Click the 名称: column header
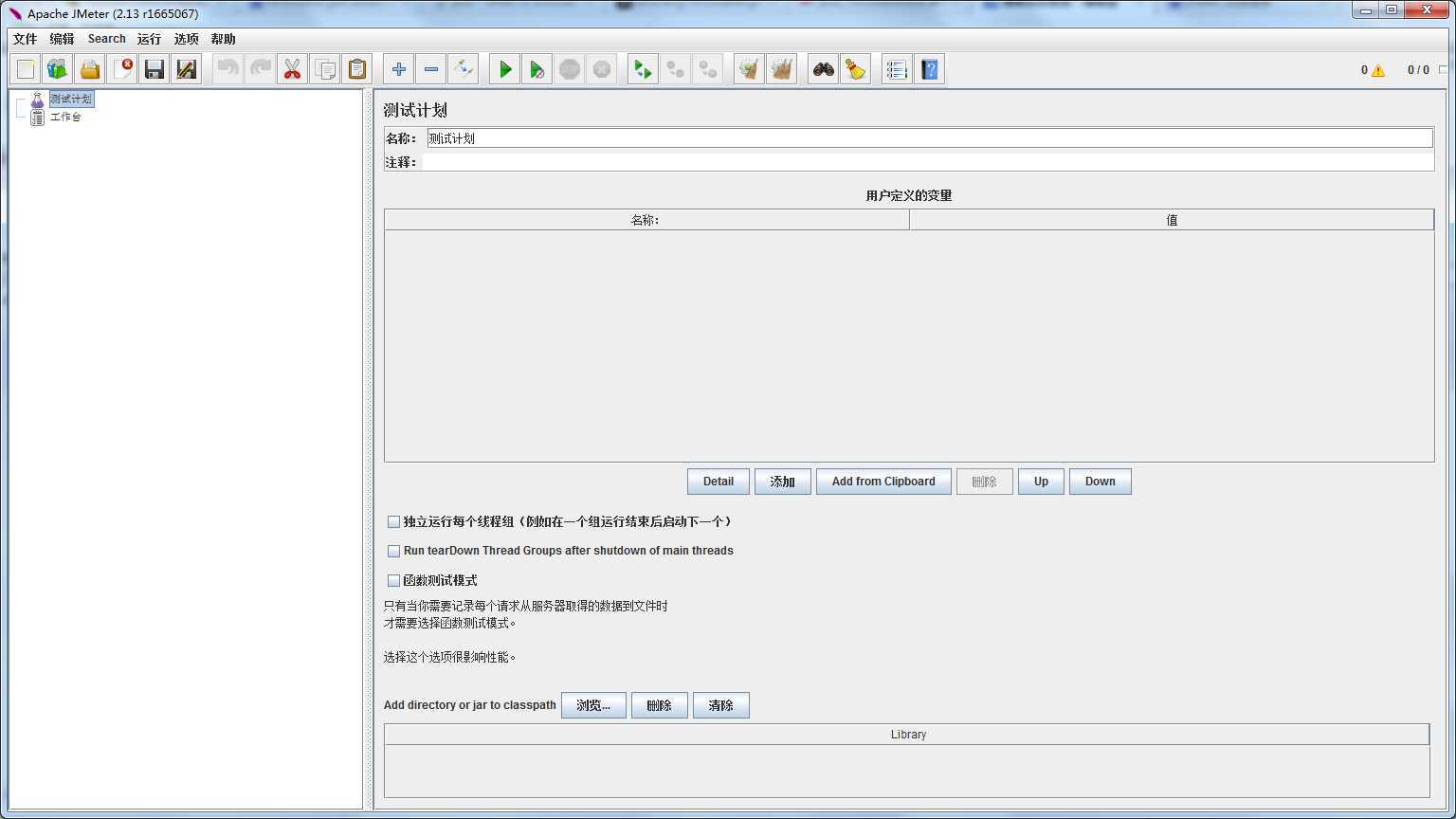 (x=646, y=220)
